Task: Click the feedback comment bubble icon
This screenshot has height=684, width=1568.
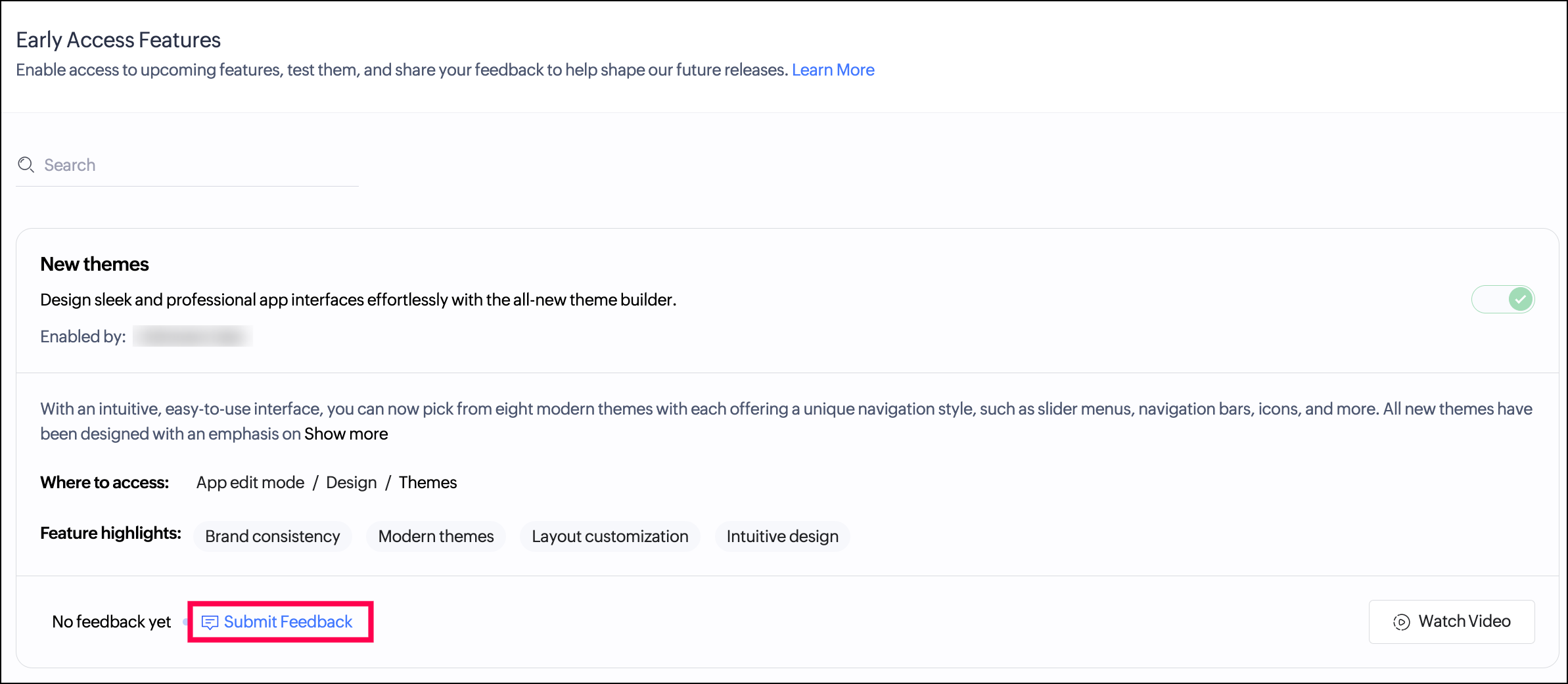Action: [210, 622]
